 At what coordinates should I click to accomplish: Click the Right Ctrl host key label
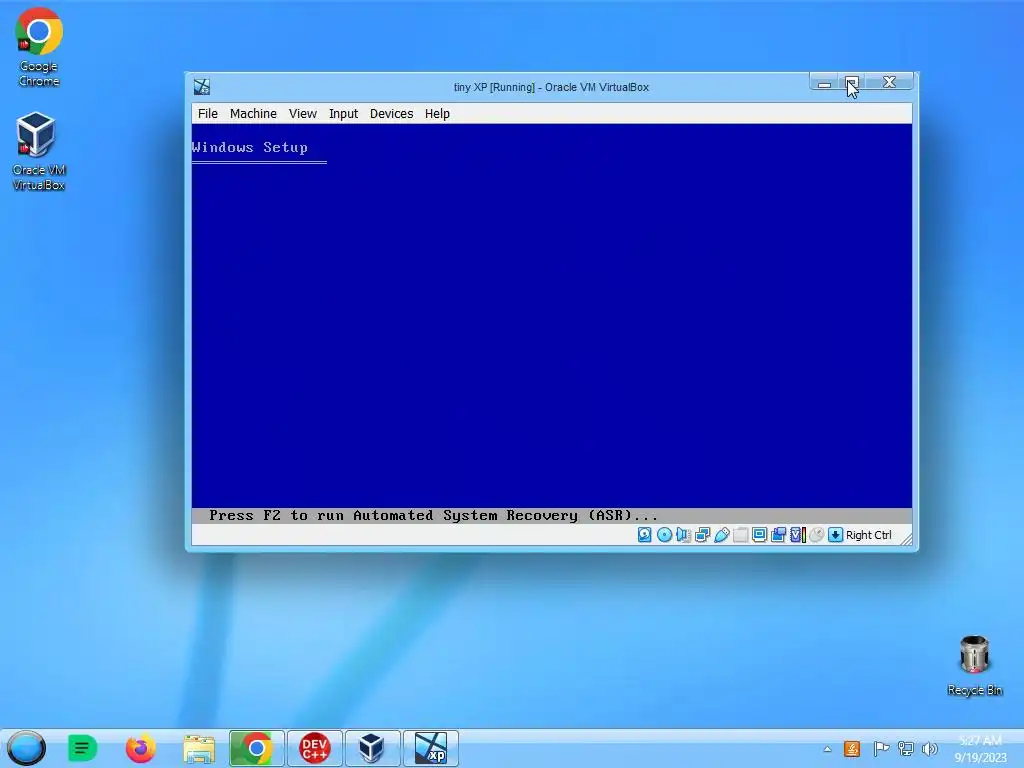click(869, 535)
